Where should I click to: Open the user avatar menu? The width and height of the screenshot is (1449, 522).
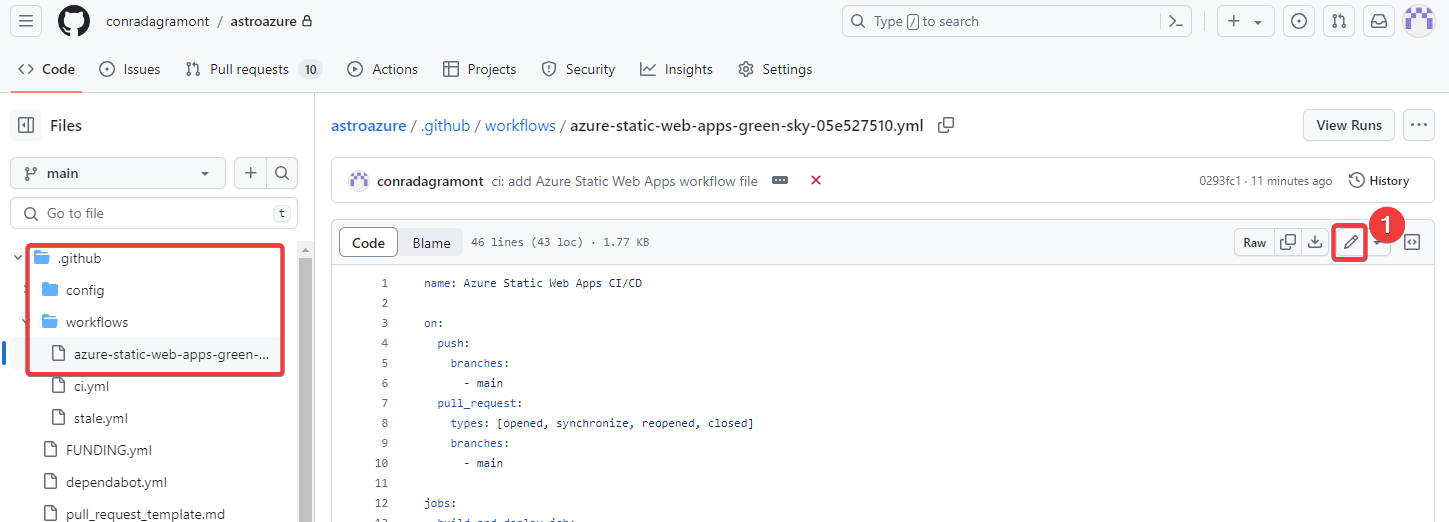(1419, 21)
